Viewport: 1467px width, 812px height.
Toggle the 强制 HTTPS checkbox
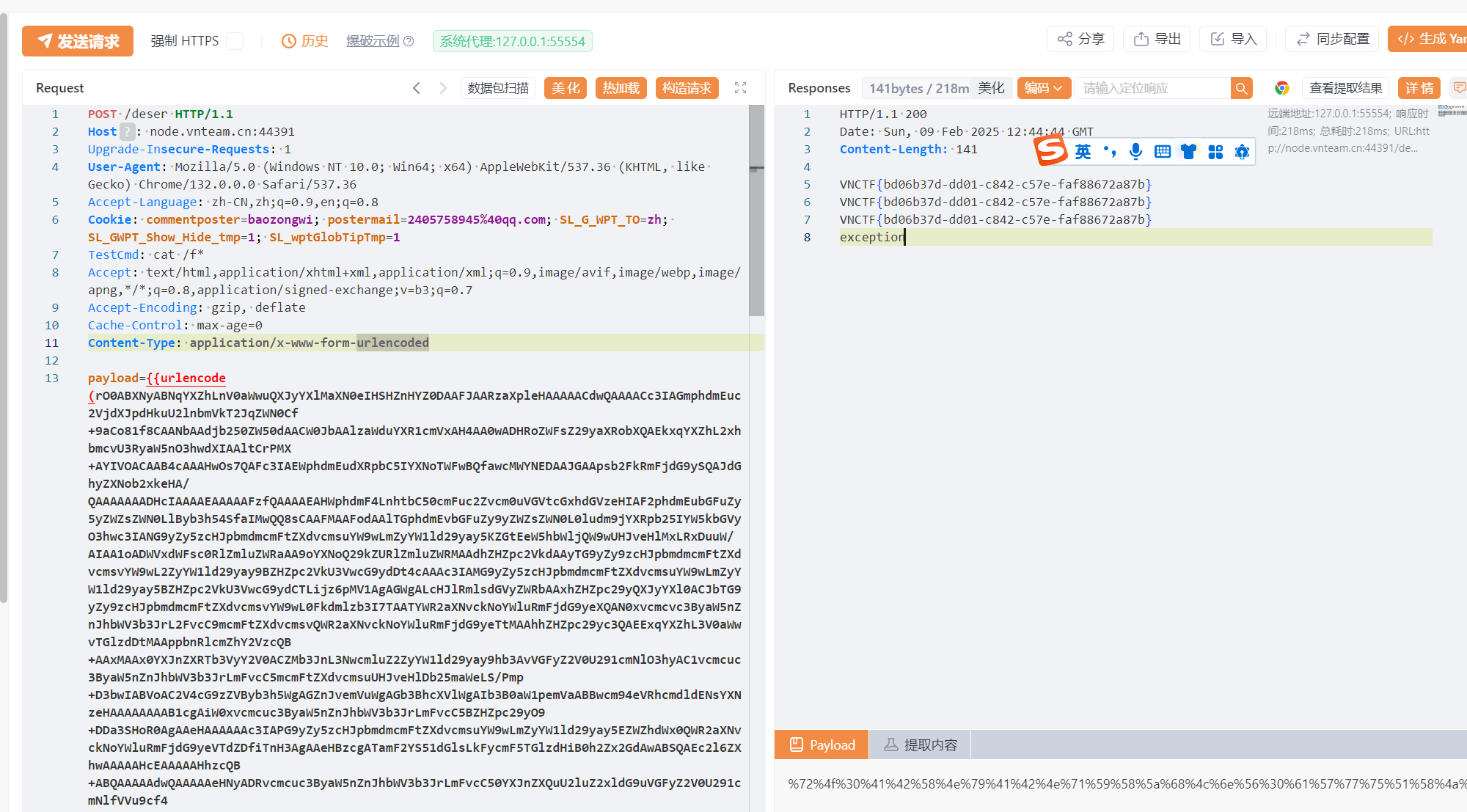pos(235,41)
